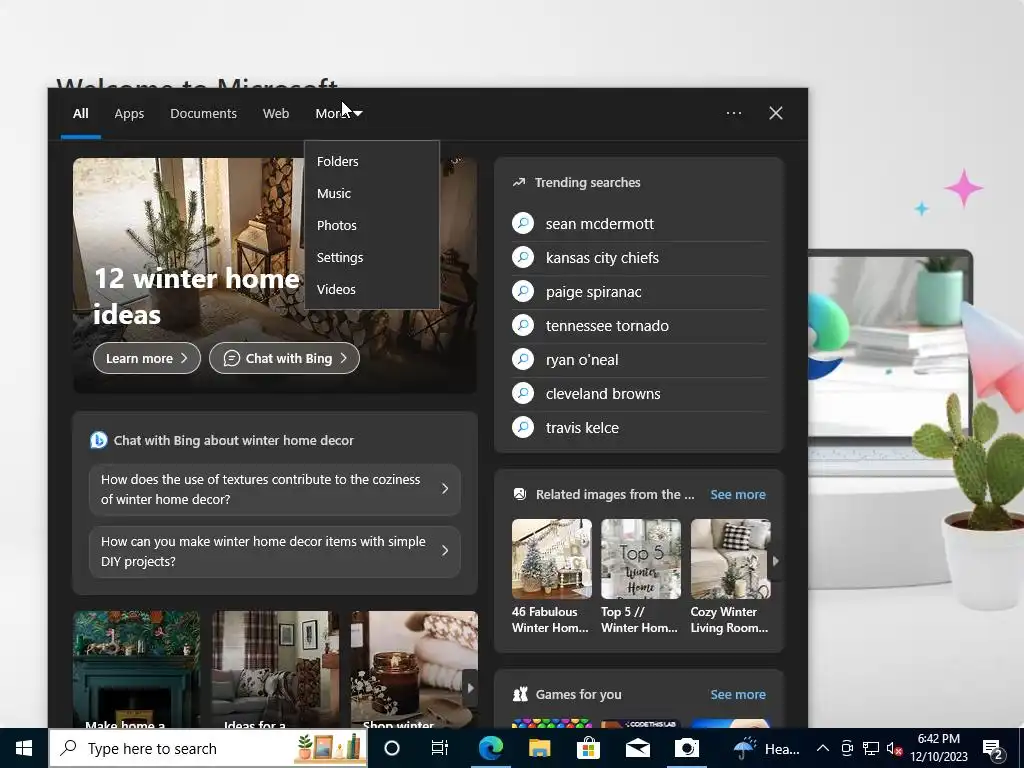Image resolution: width=1024 pixels, height=768 pixels.
Task: Click Related images section icon
Action: (x=520, y=494)
